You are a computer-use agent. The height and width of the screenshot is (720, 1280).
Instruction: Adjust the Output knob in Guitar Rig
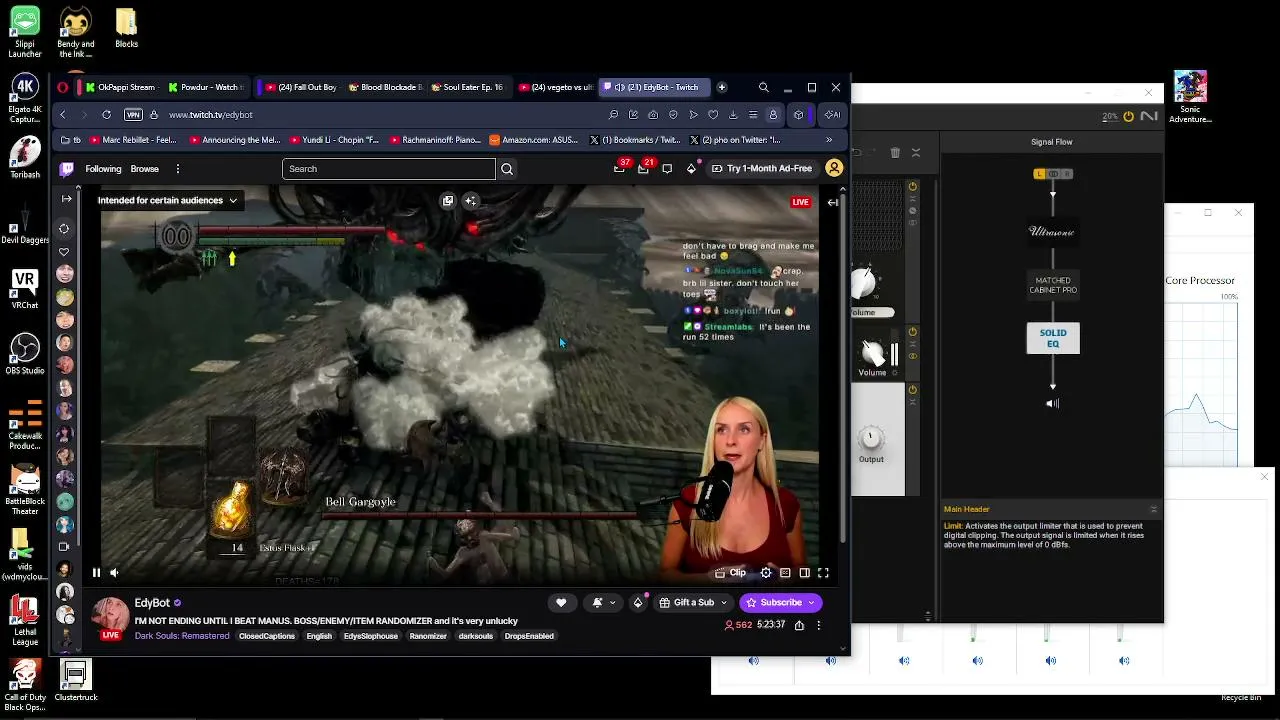(871, 439)
